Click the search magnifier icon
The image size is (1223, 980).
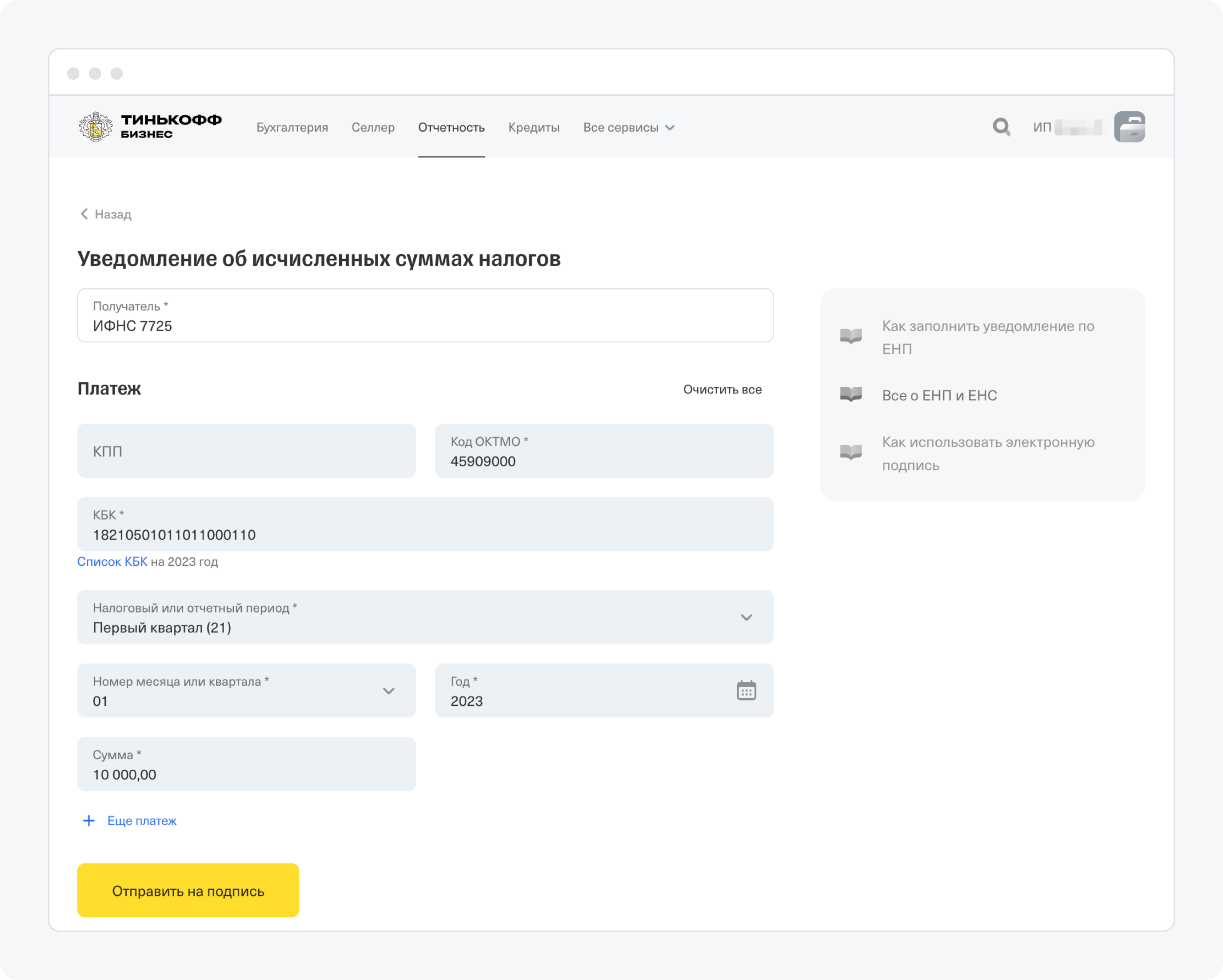tap(1001, 127)
